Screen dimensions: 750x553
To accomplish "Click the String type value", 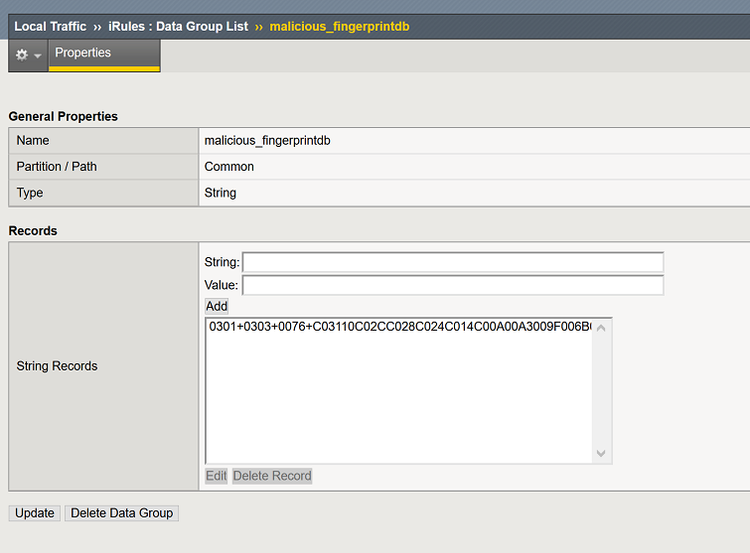I will click(220, 193).
